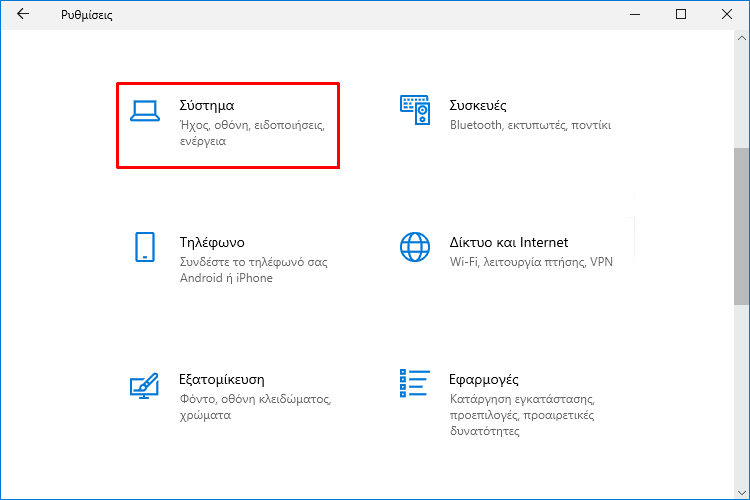Click the scrollbar down arrow
The image size is (750, 500).
742,492
